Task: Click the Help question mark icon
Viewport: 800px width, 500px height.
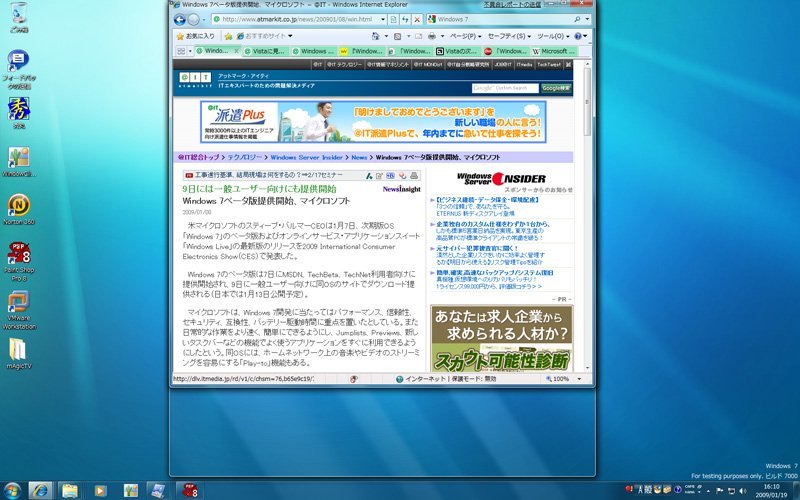Action: pos(578,36)
